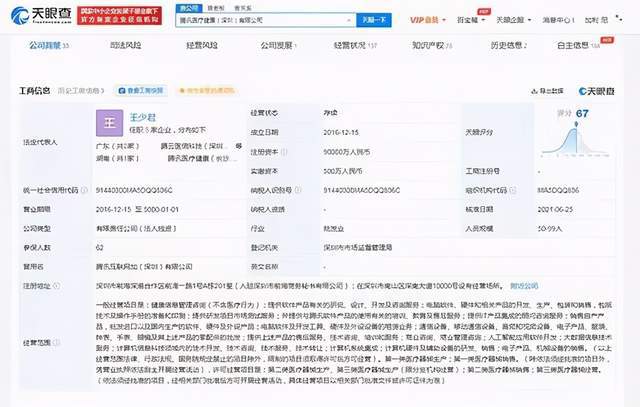Switch to the 知识产权 section tab
640x407 pixels.
(432, 45)
